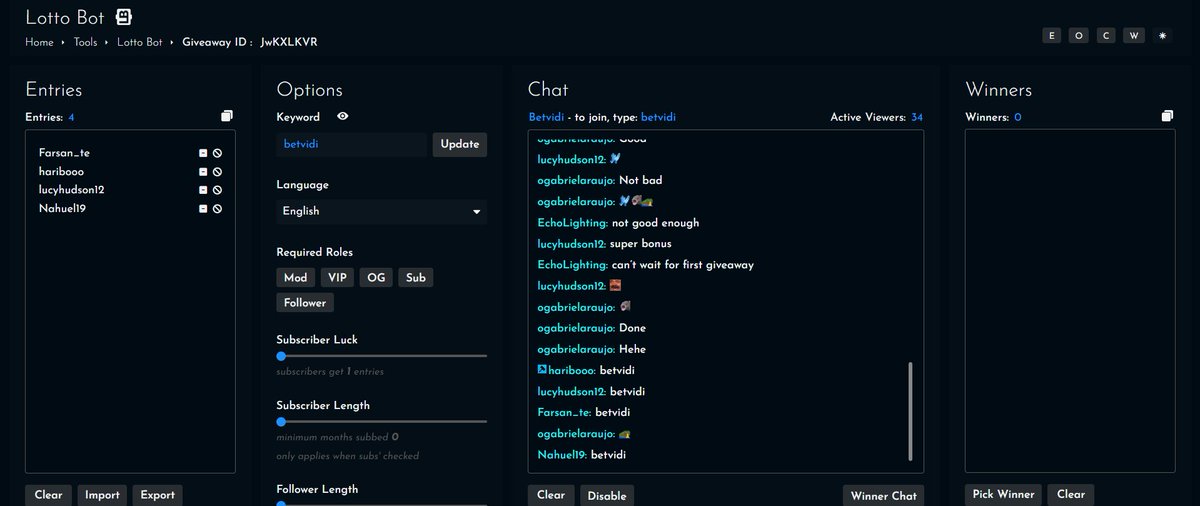Click lucyhudson12 'super bonus' chat message
This screenshot has width=1200, height=506.
click(x=604, y=244)
